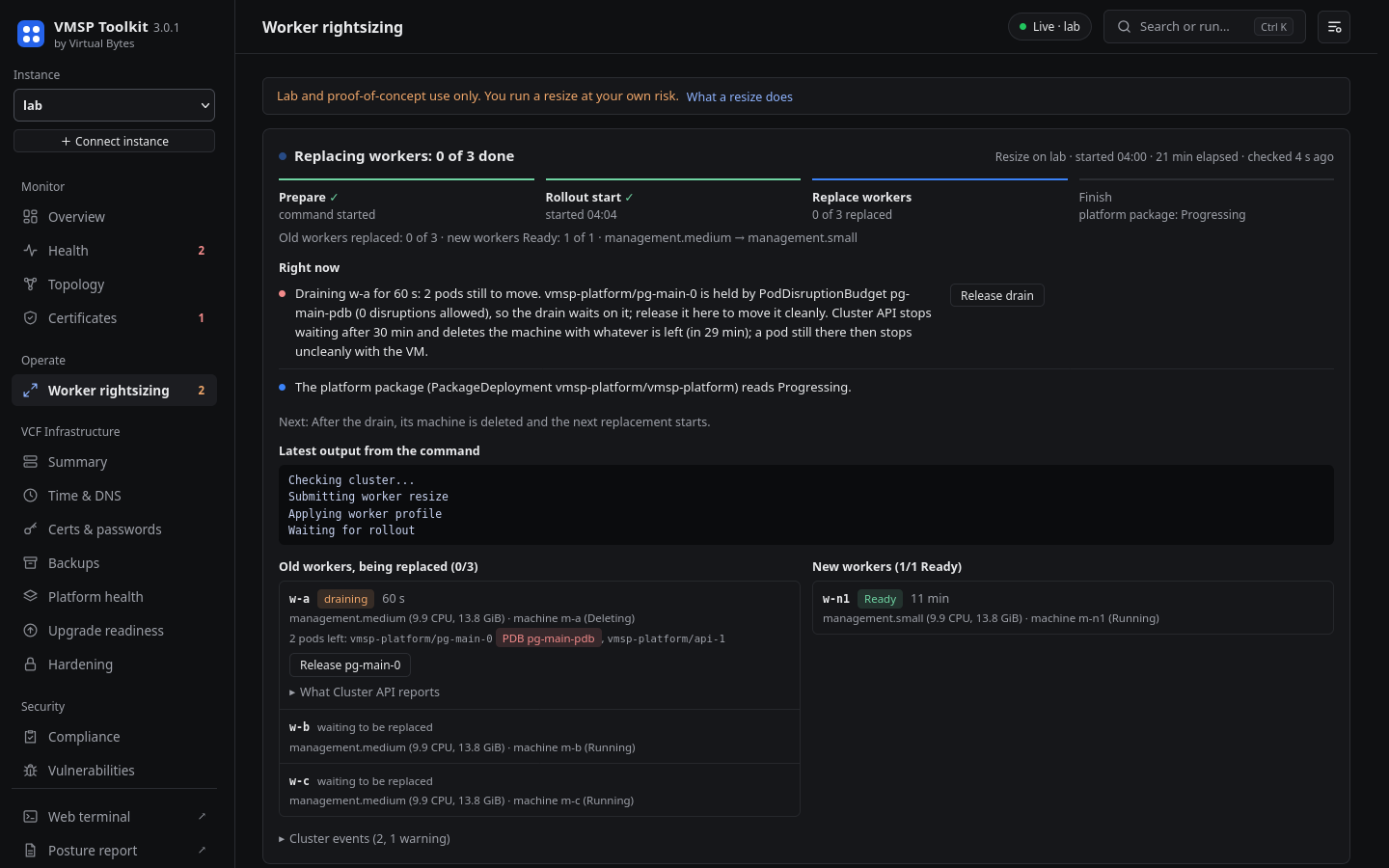Select the Topology icon in sidebar
Screen dimensions: 1389x868
(x=31, y=285)
